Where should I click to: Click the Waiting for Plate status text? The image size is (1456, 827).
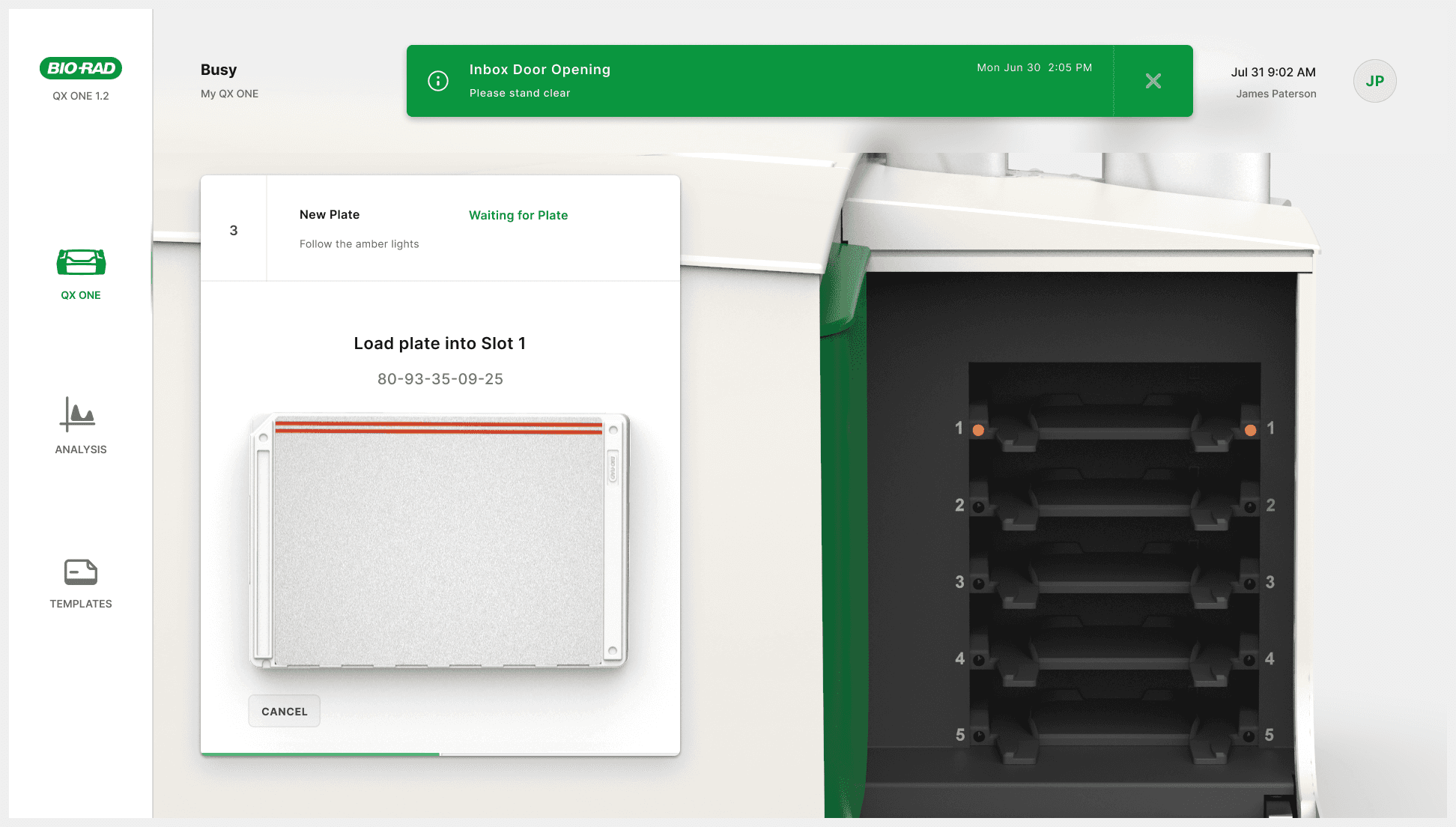click(x=518, y=215)
